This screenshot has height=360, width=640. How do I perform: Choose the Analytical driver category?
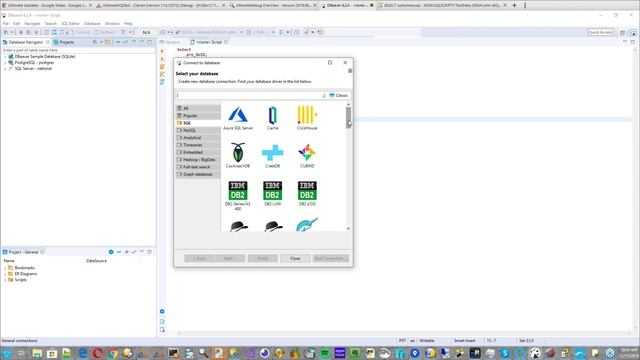click(x=198, y=138)
